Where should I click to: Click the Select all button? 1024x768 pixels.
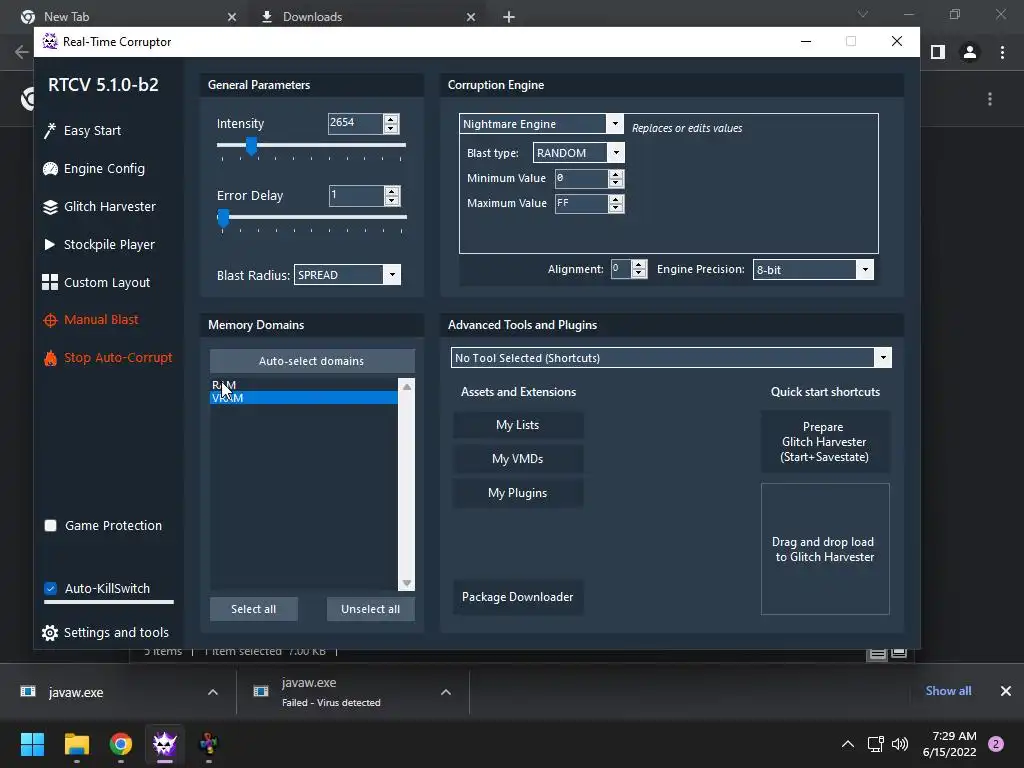coord(253,609)
